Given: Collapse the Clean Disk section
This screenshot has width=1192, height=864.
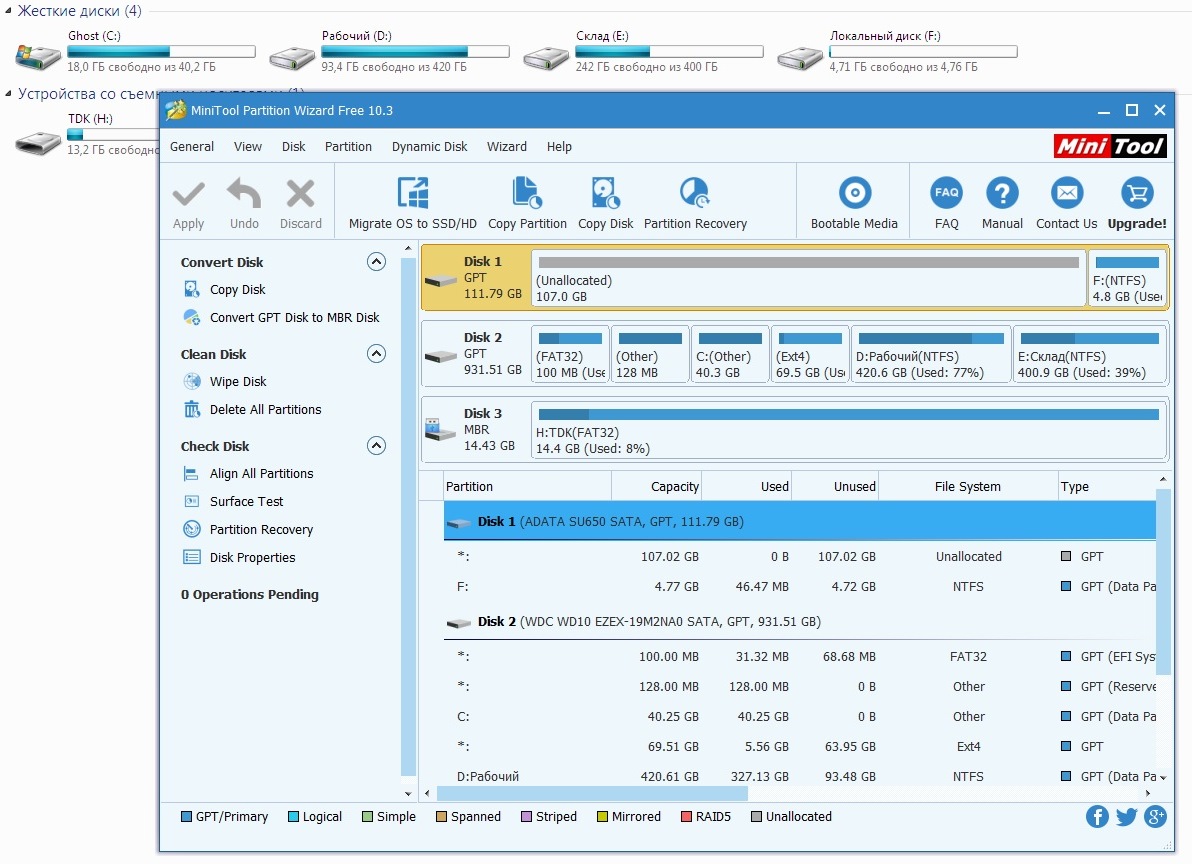Looking at the screenshot, I should point(376,354).
